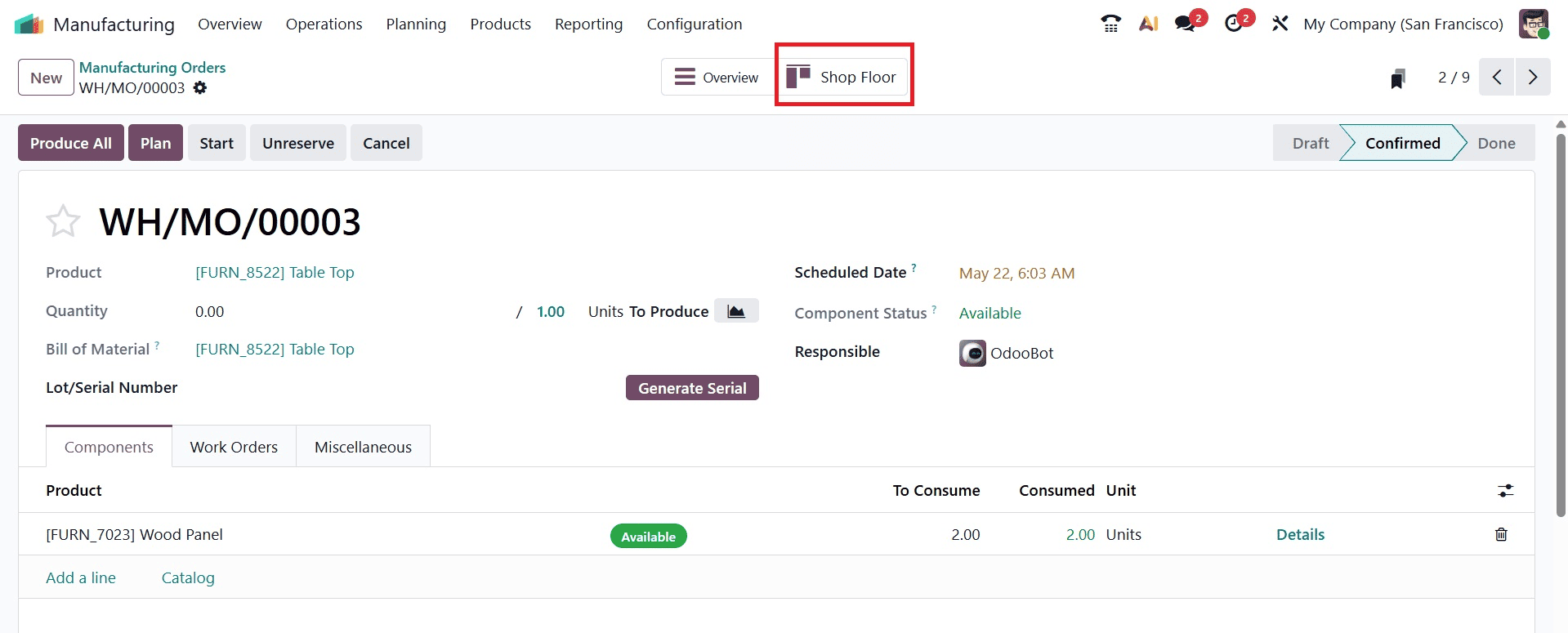
Task: Go to previous record arrow
Action: point(1497,77)
